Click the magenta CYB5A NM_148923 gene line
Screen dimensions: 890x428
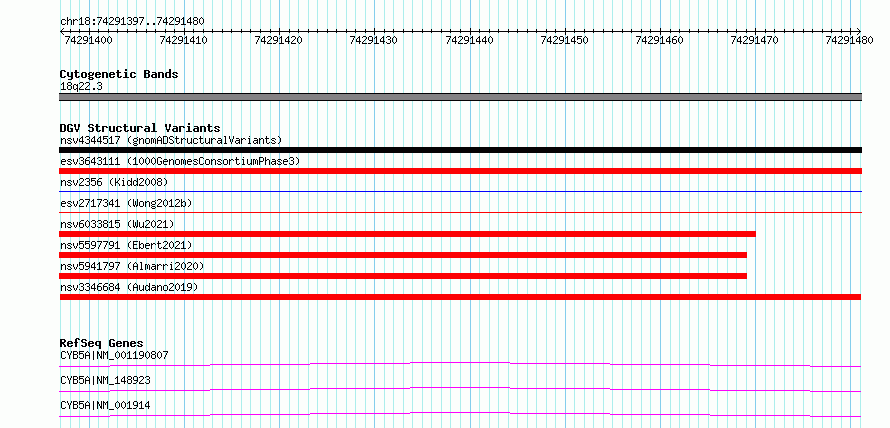click(x=460, y=389)
